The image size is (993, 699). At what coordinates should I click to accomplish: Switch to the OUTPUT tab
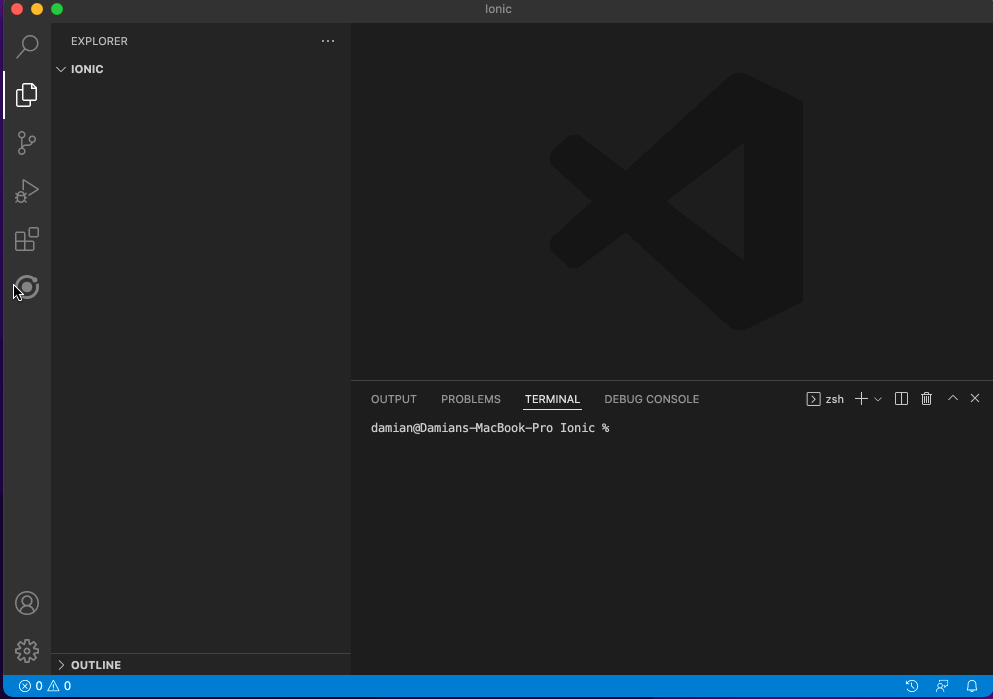393,399
